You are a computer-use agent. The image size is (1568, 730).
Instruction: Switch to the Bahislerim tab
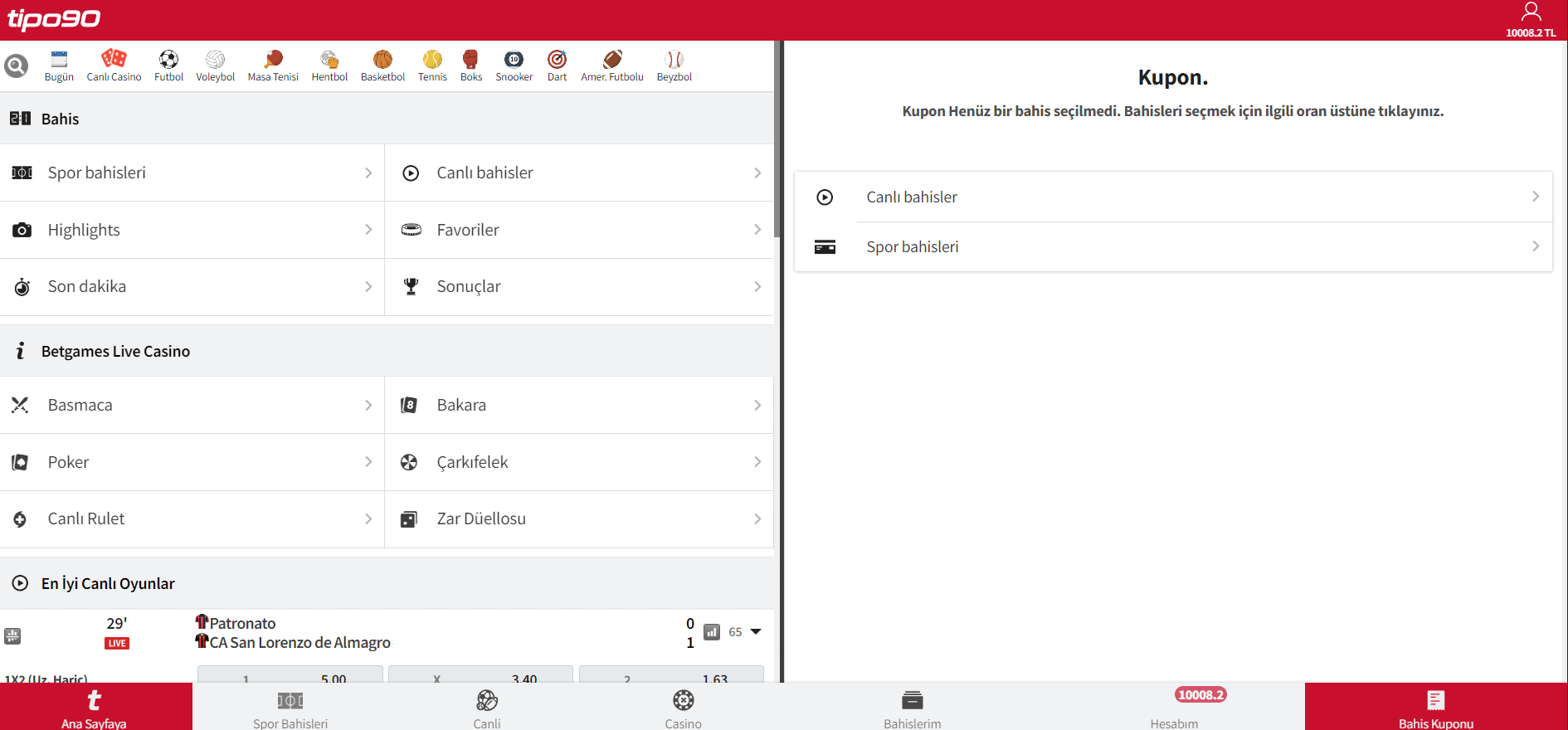[x=912, y=707]
